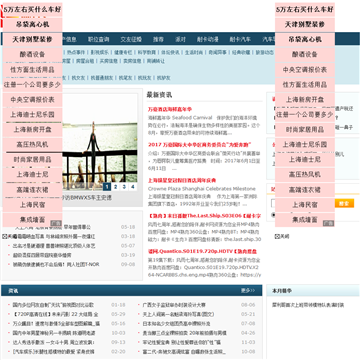Open left ad link 集成墙面
360x360 pixels.
coord(32,219)
